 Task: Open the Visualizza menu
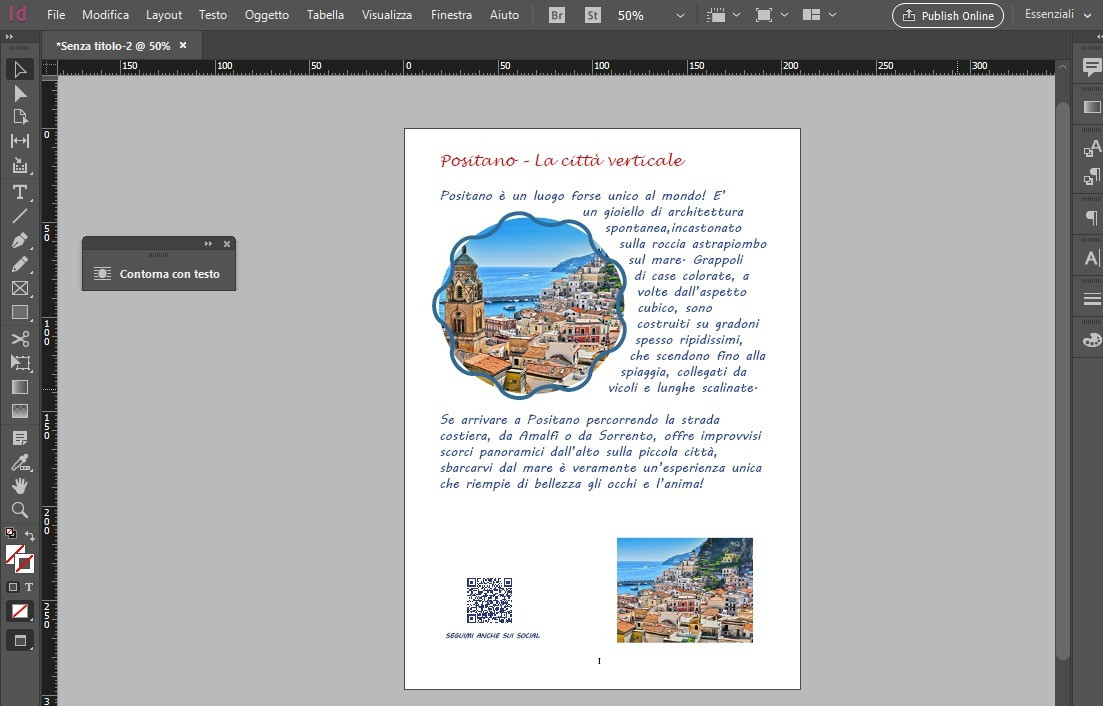[387, 15]
